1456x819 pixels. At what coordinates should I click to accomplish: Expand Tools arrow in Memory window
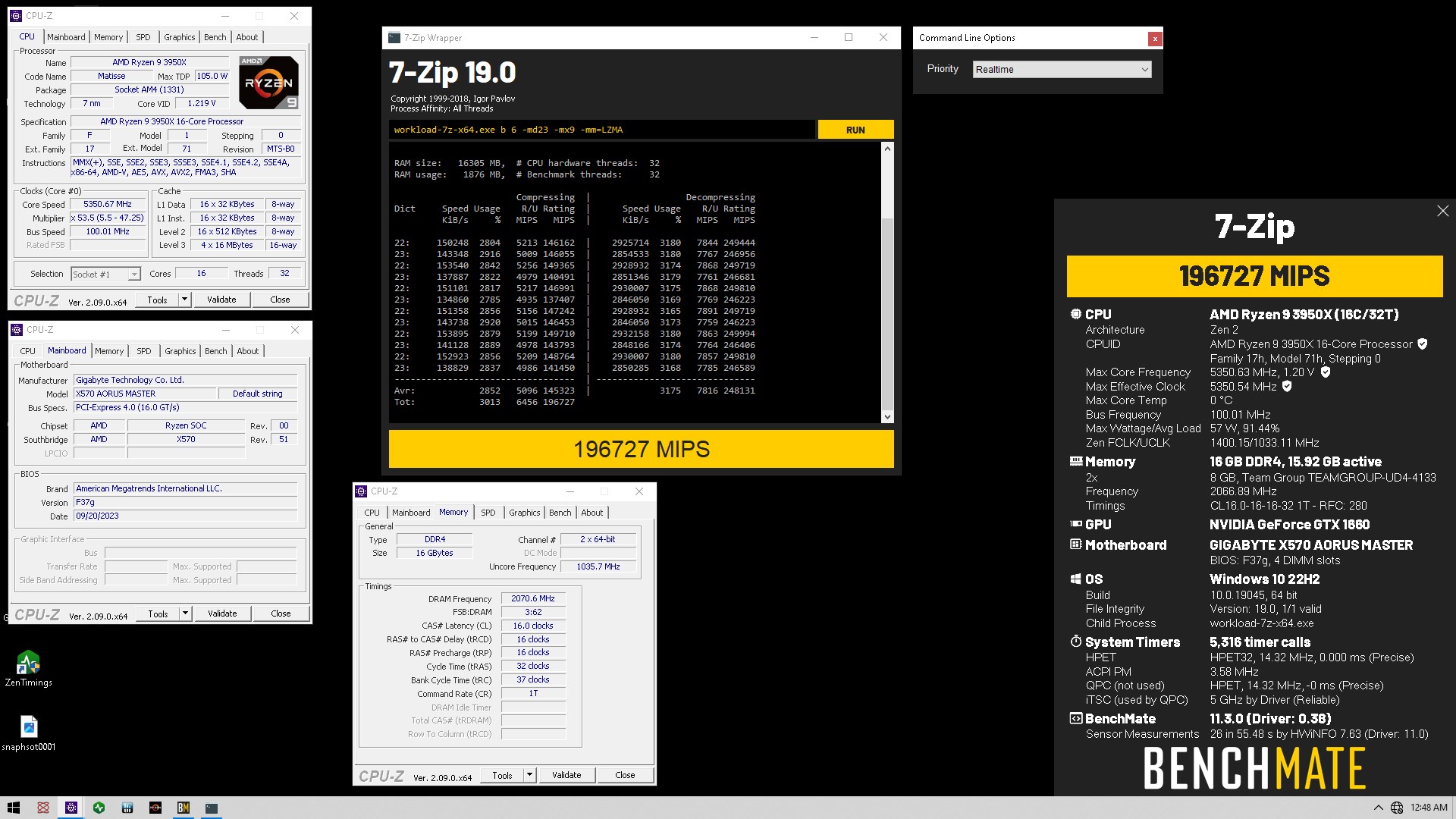coord(529,775)
